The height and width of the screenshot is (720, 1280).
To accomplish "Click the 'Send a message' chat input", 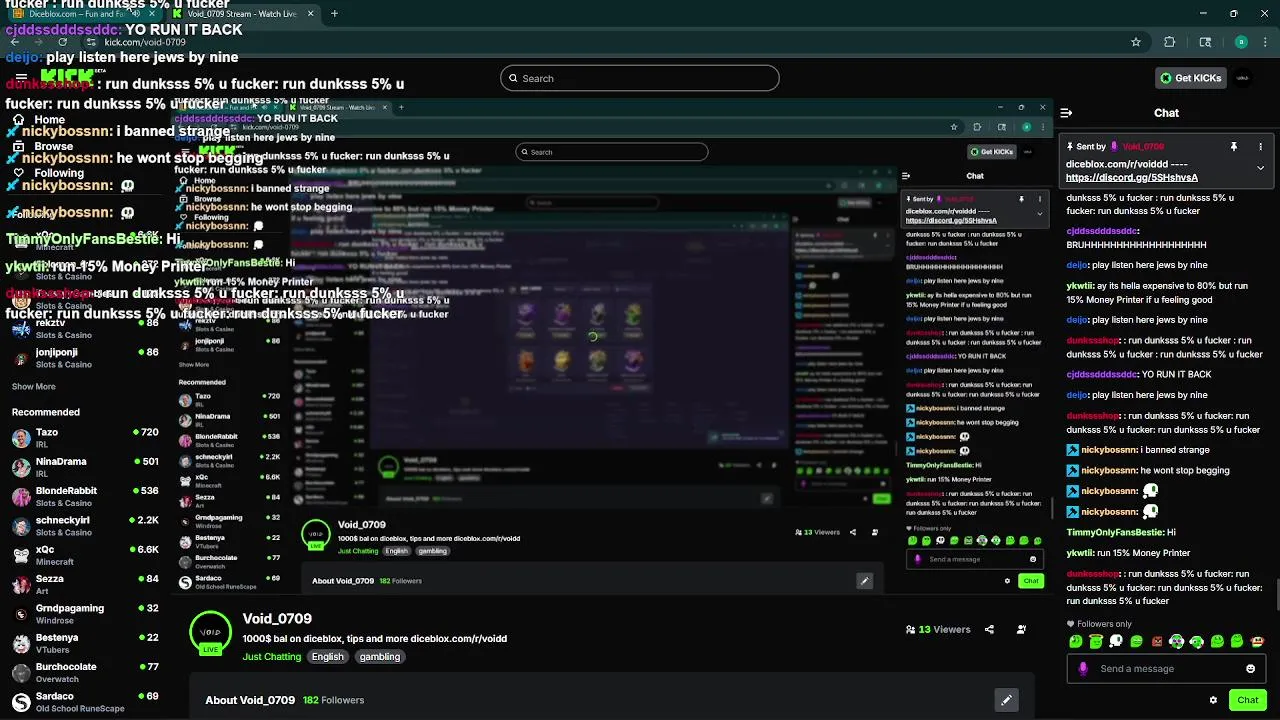I will pos(1165,669).
